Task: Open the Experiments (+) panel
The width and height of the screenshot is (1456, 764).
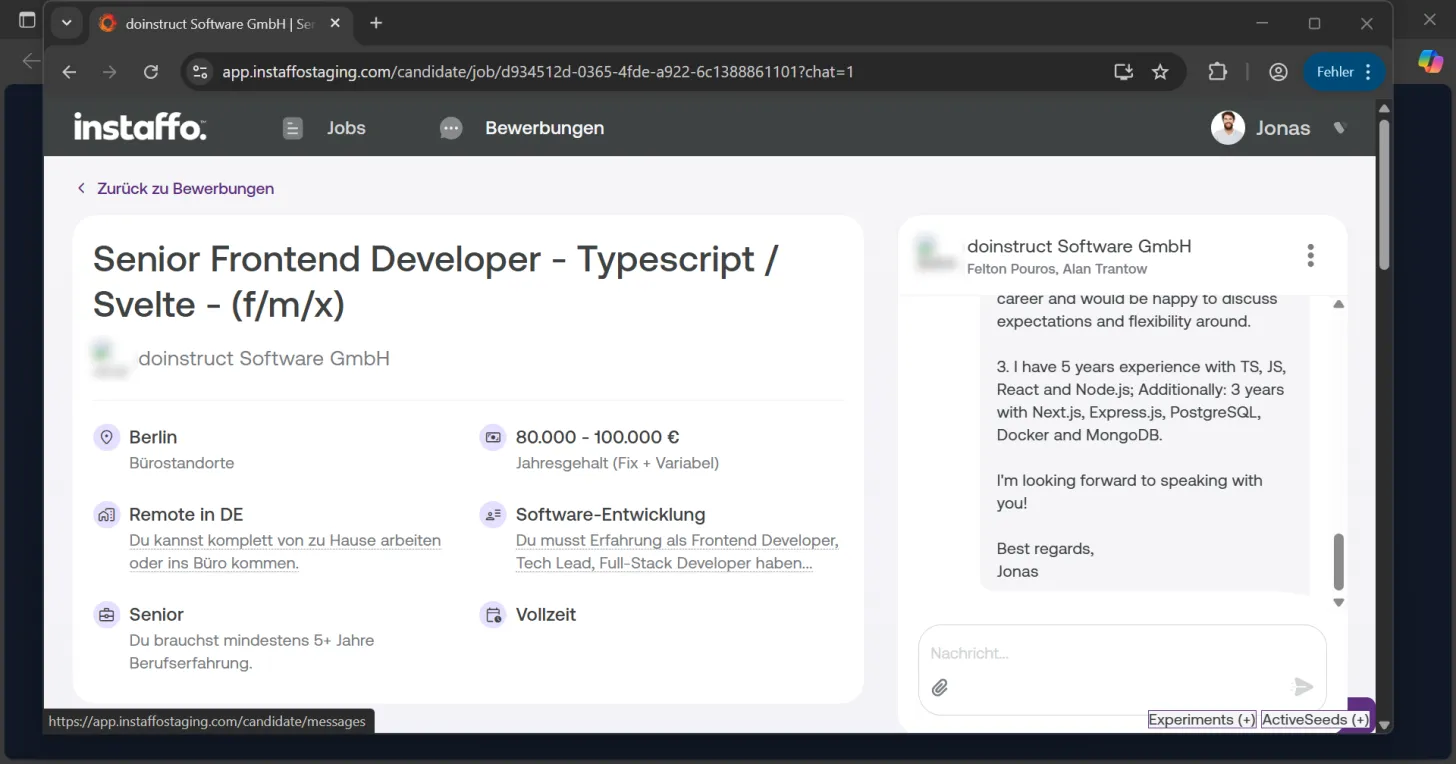Action: click(1202, 720)
